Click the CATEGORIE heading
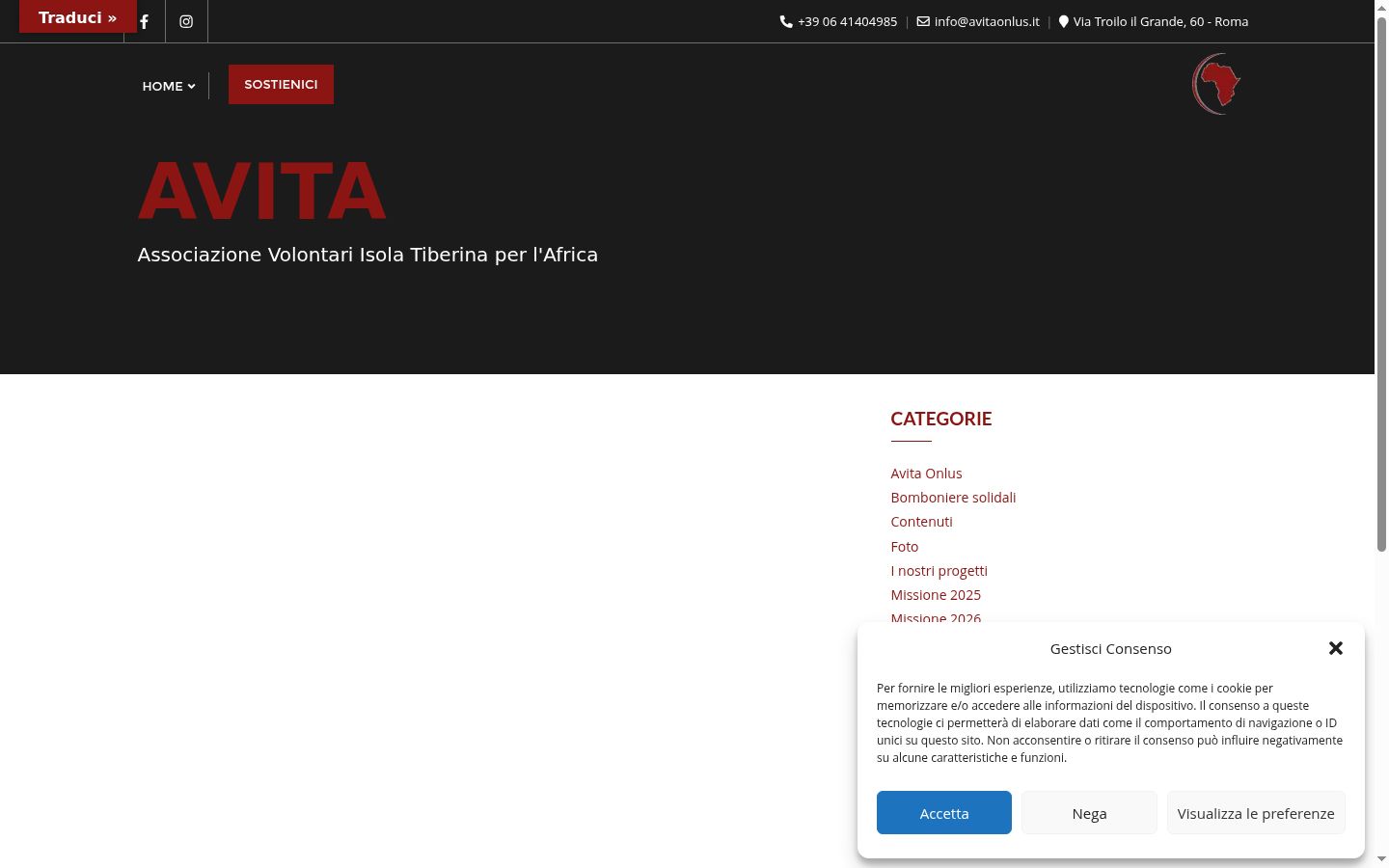The image size is (1389, 868). click(940, 419)
